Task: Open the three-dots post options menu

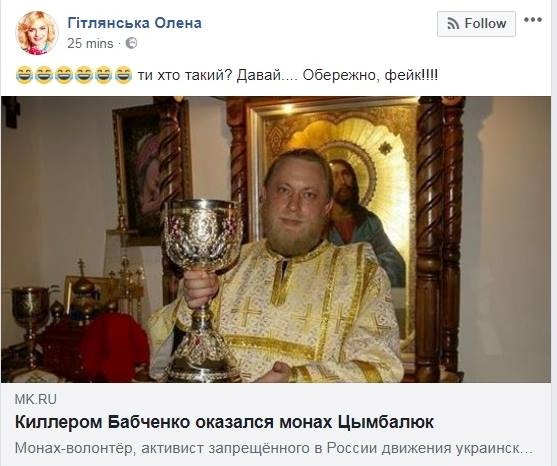Action: pyautogui.click(x=533, y=20)
